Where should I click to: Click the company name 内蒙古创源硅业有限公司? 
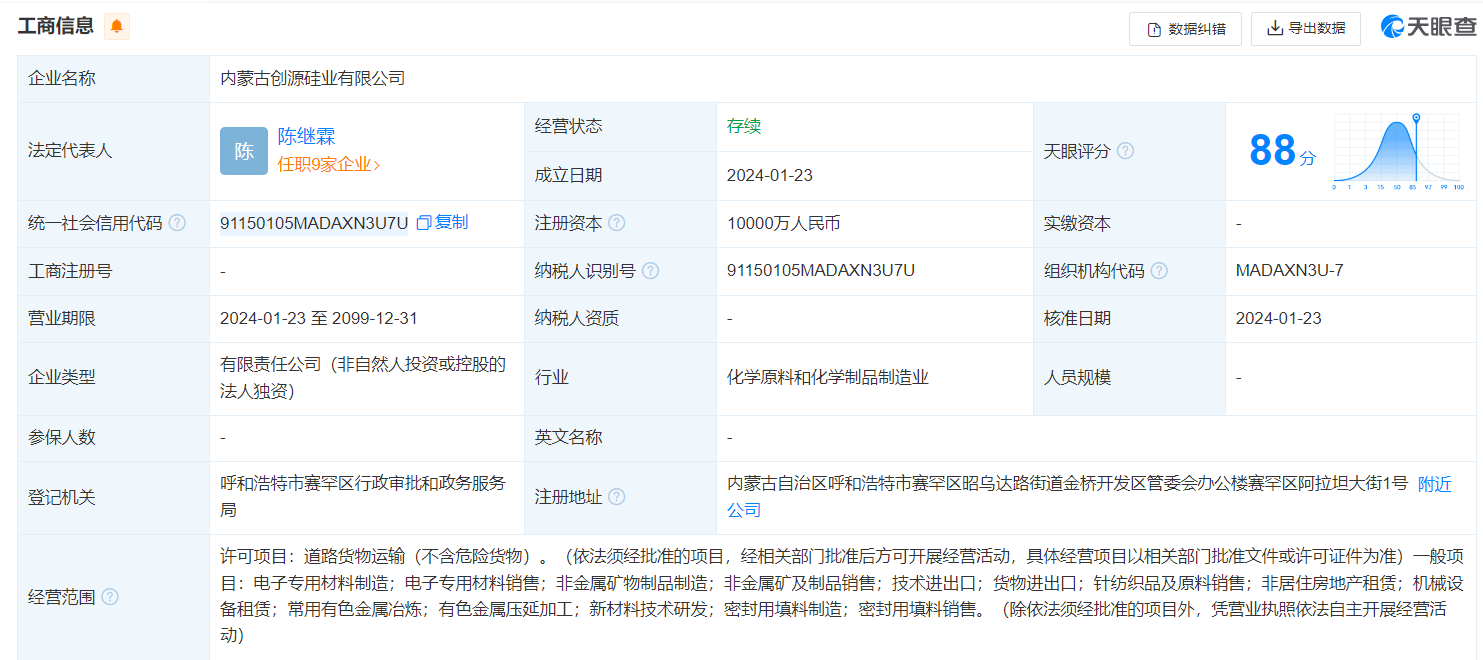click(x=313, y=78)
